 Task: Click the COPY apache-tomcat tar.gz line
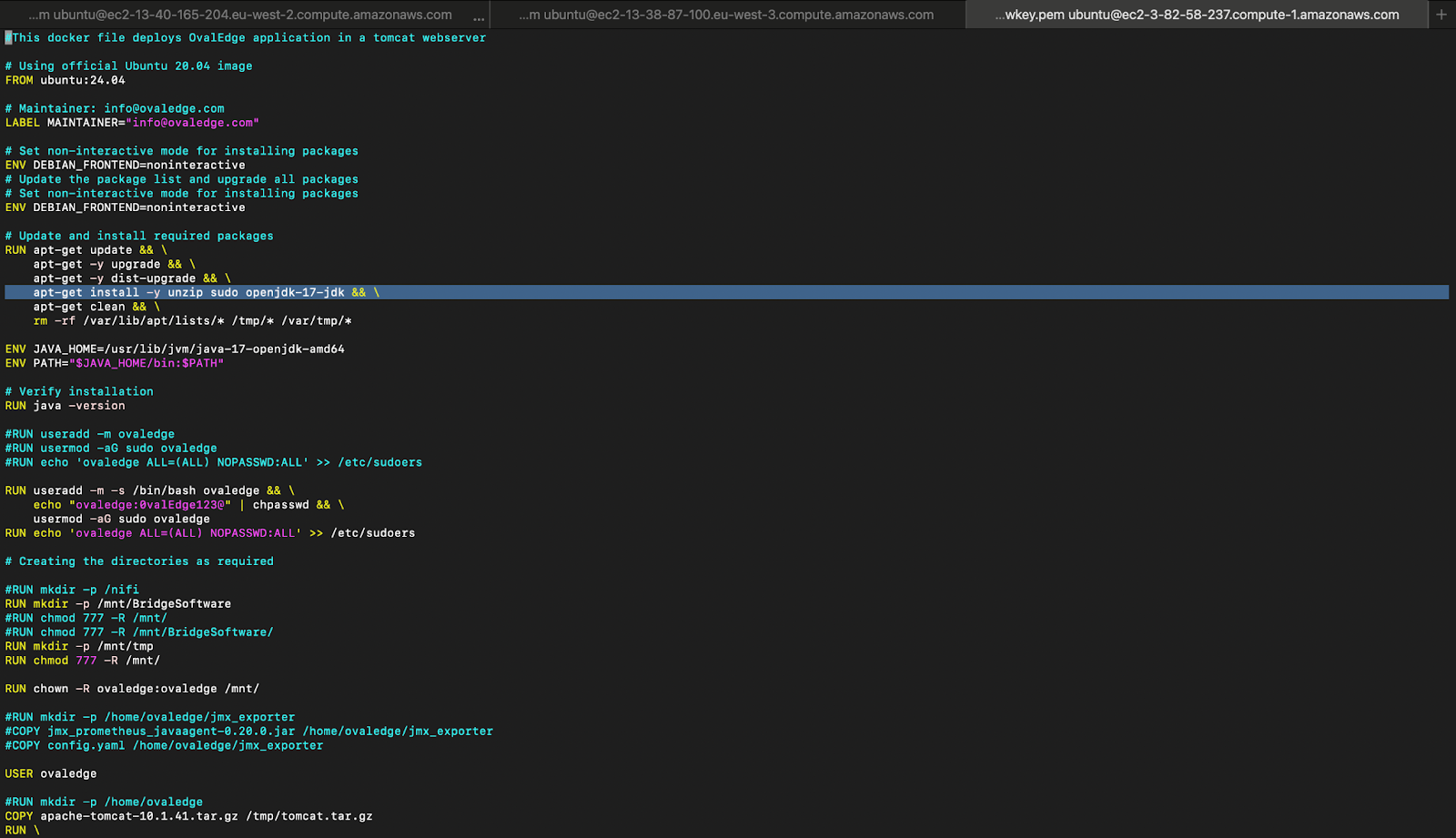[x=188, y=816]
